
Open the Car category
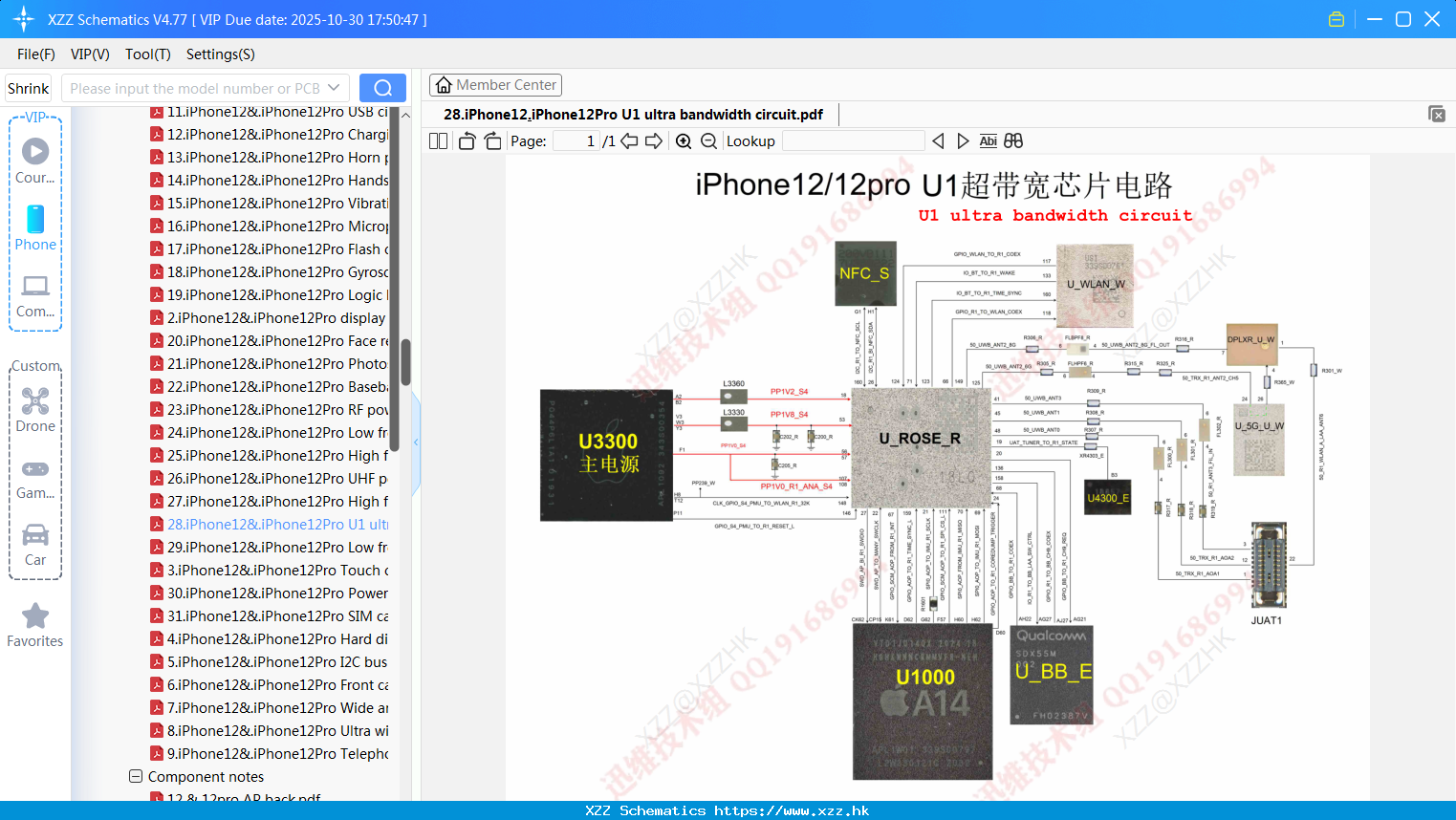point(35,534)
